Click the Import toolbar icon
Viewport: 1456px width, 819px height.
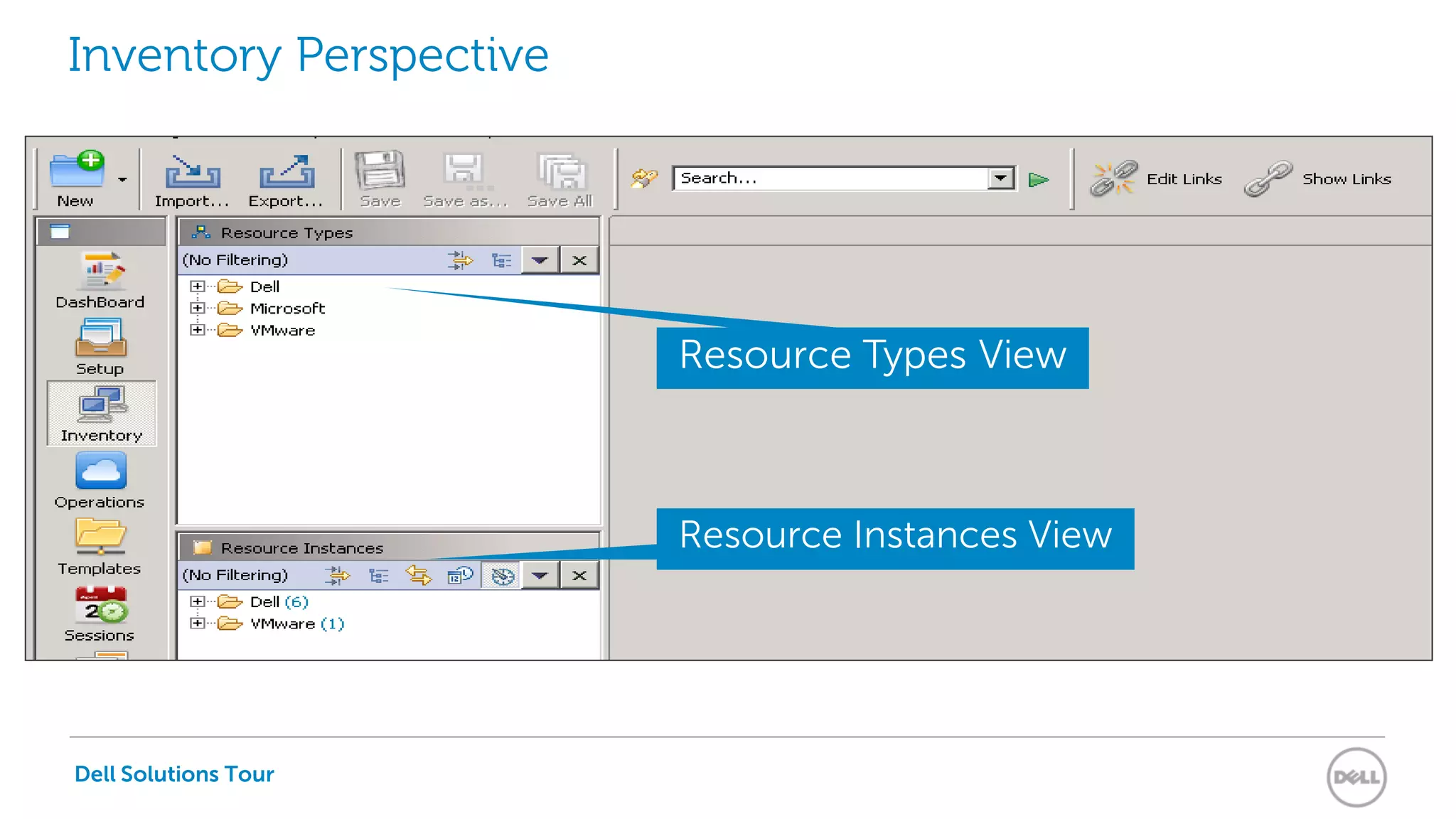pyautogui.click(x=193, y=171)
